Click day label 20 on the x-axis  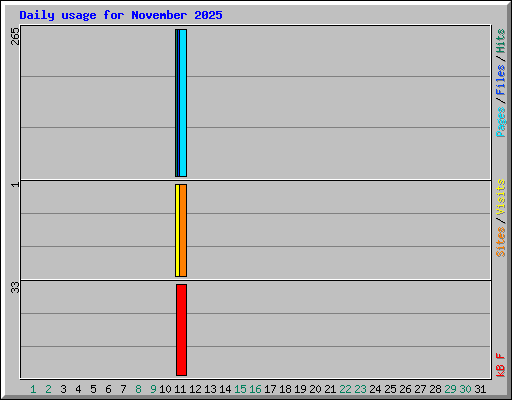point(315,389)
